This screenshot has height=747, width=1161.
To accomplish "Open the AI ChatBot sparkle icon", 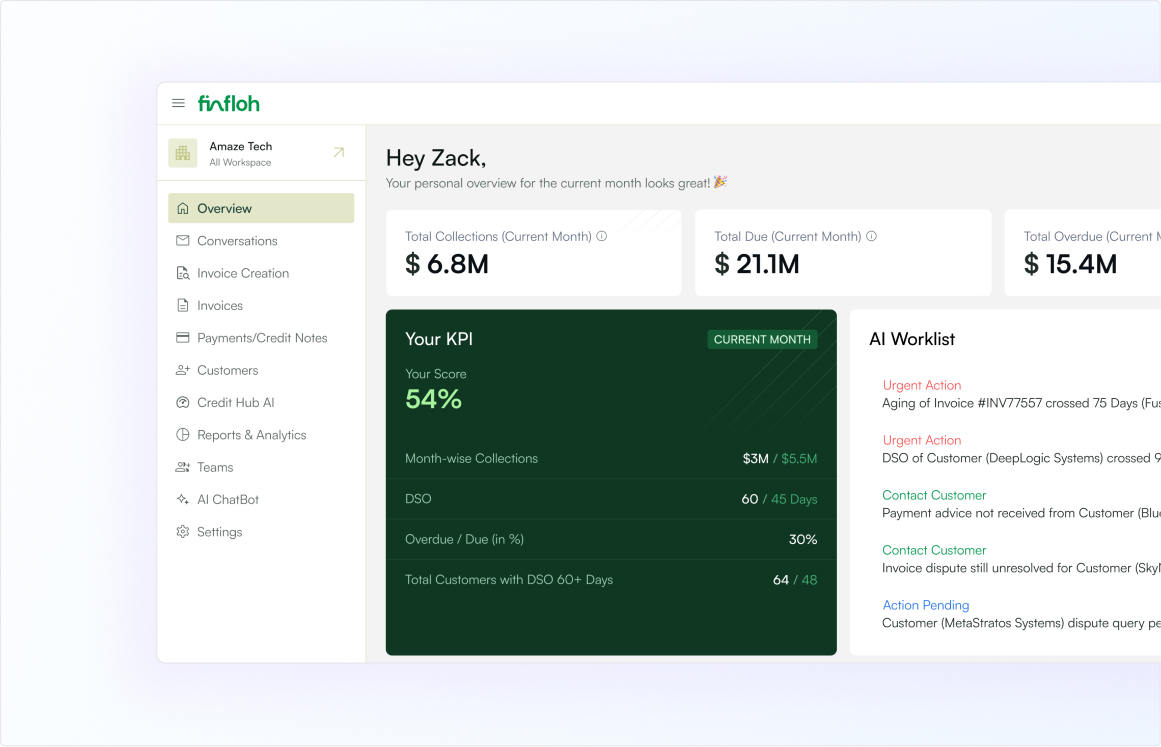I will (x=183, y=499).
